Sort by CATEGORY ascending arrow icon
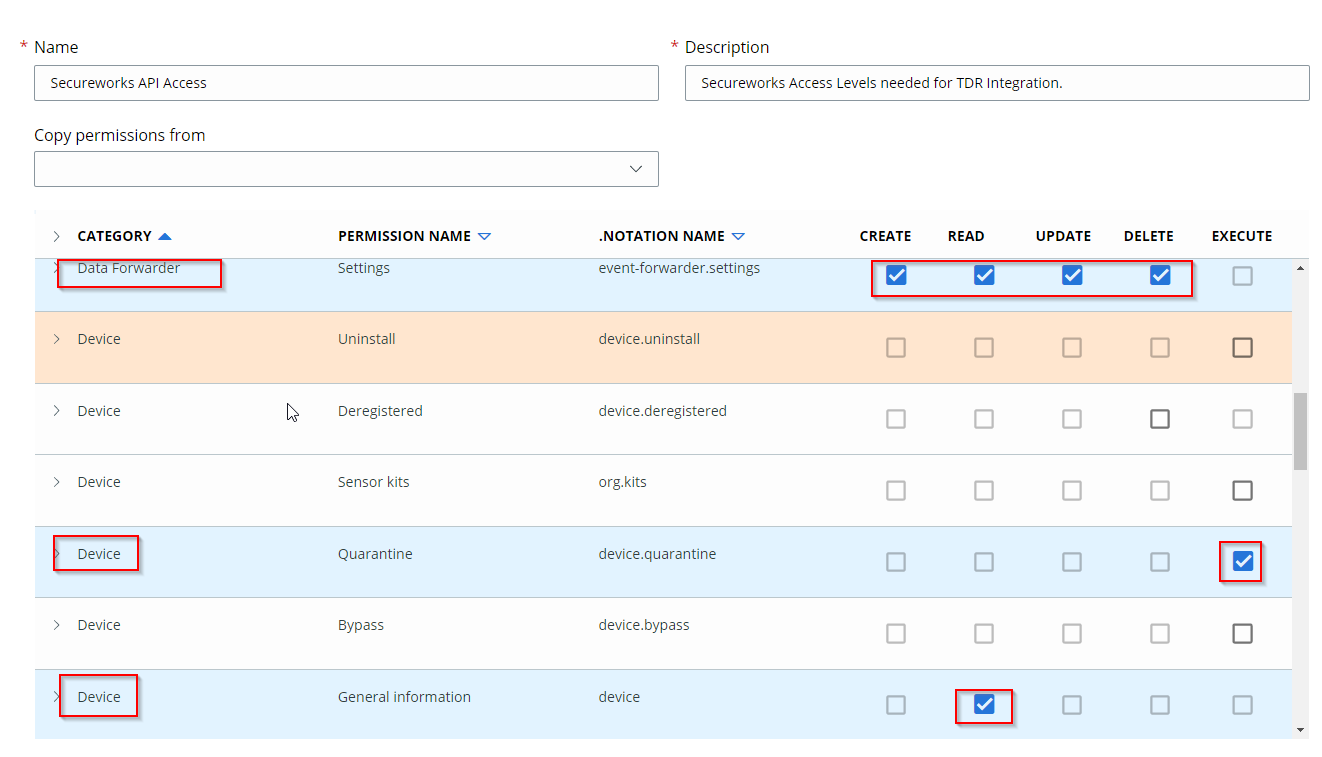The width and height of the screenshot is (1322, 757). [165, 237]
